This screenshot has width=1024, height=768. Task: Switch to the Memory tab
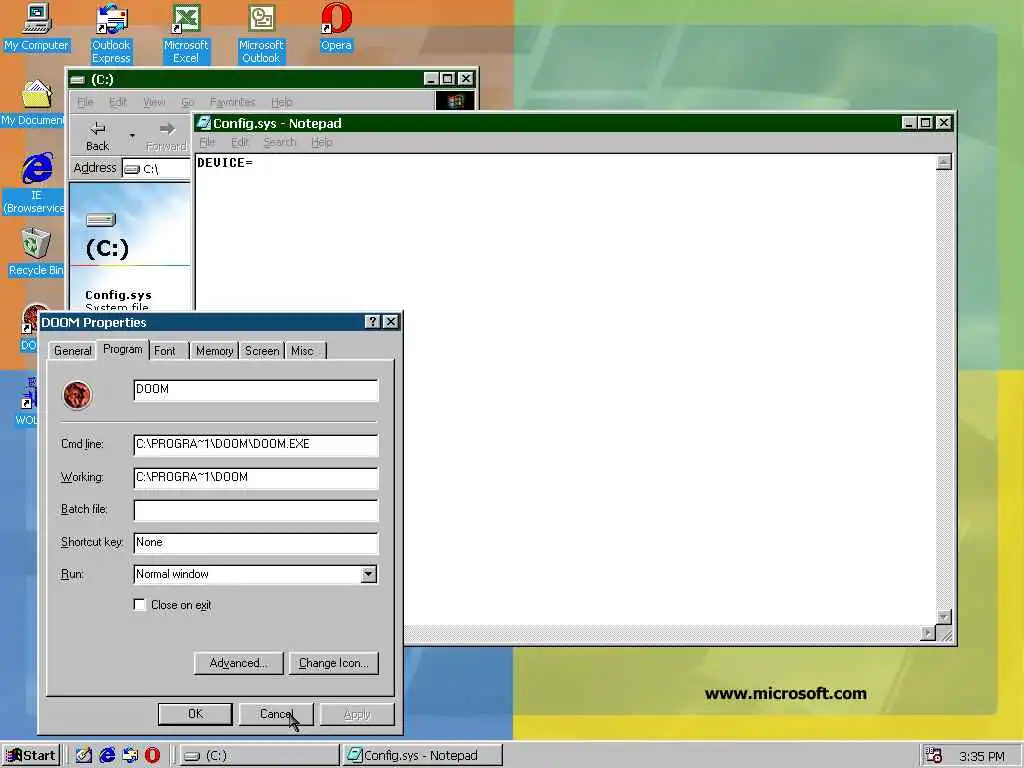[x=214, y=351]
